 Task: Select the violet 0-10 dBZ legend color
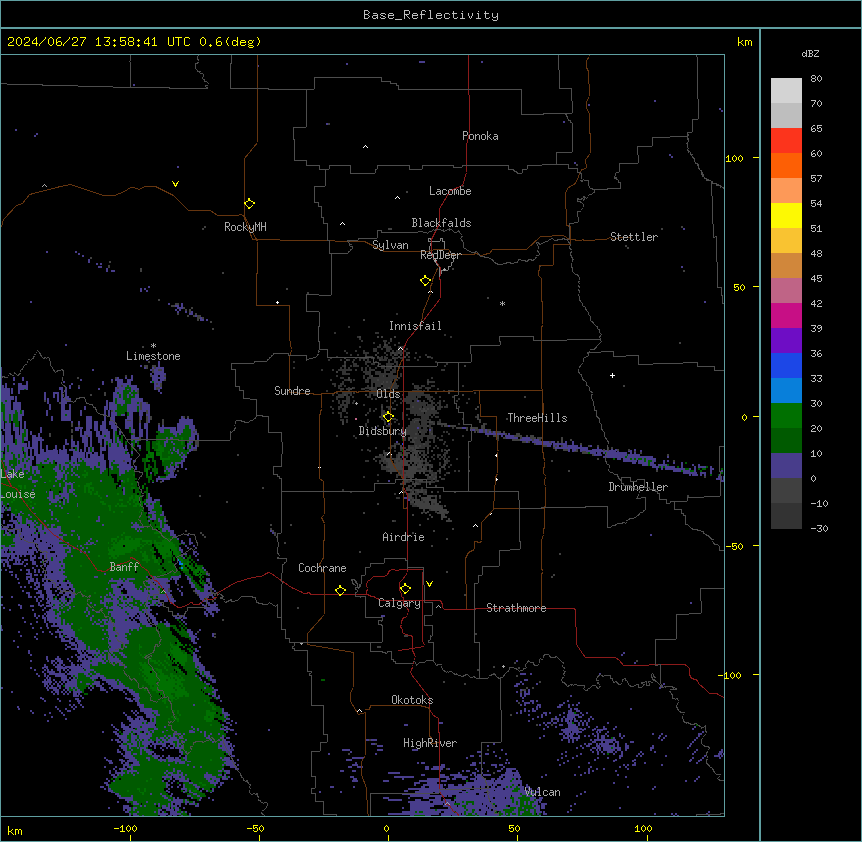[786, 466]
